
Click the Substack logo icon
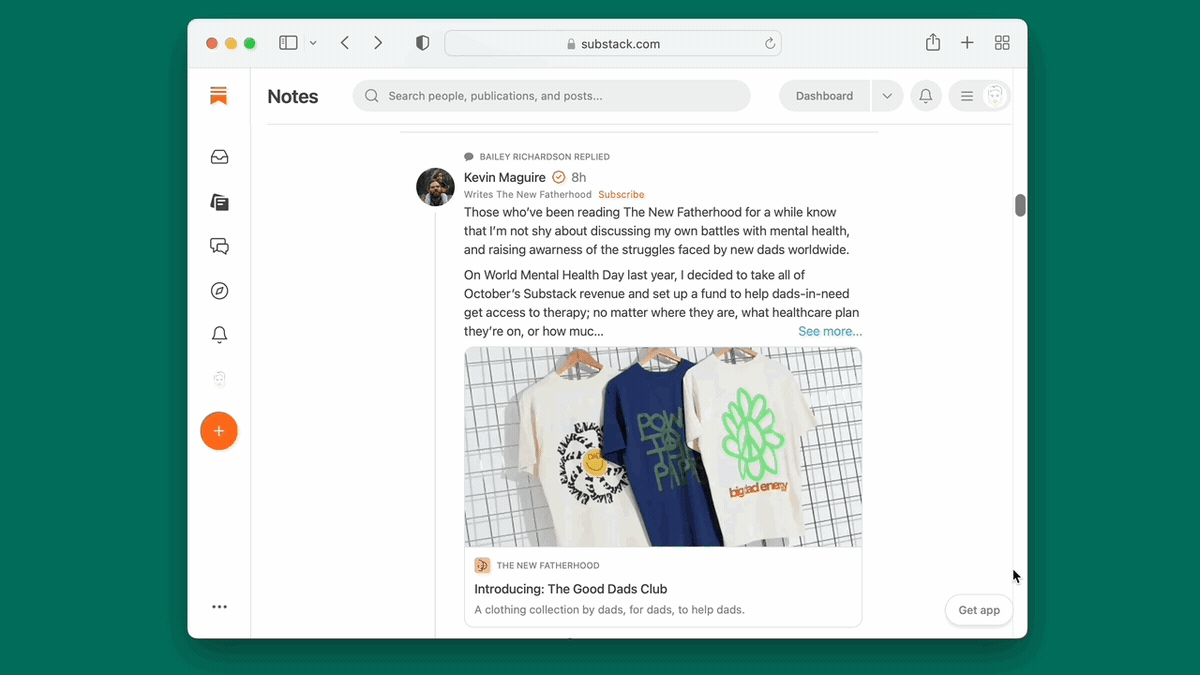click(219, 96)
